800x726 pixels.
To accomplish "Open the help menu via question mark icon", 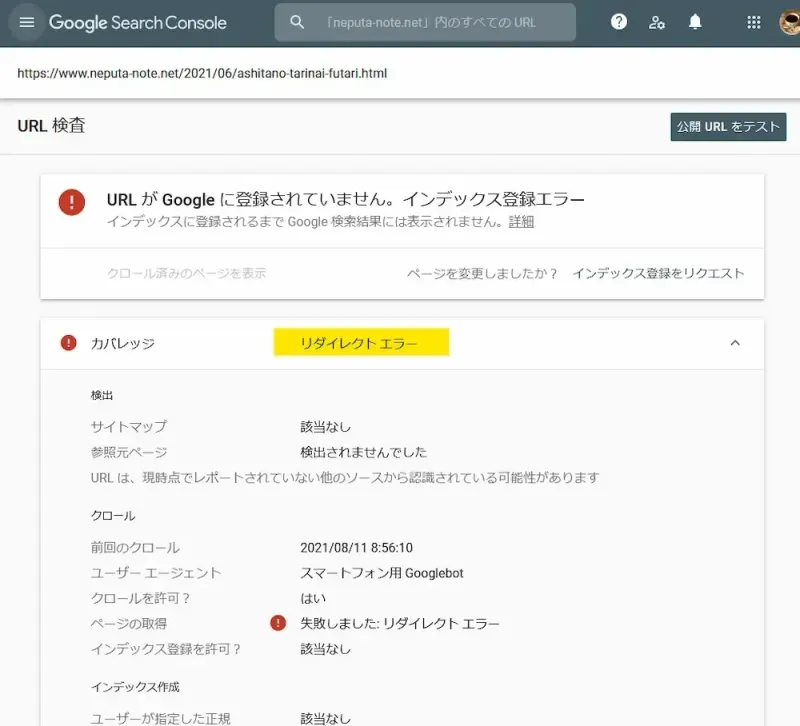I will point(618,21).
